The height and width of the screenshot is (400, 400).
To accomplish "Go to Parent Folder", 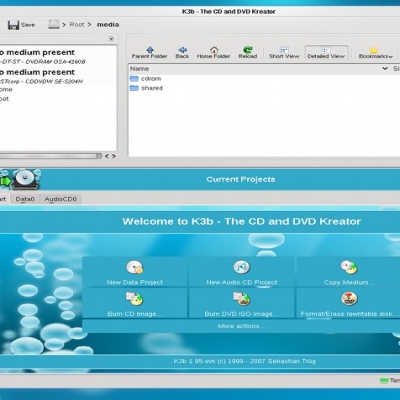I will tap(149, 53).
